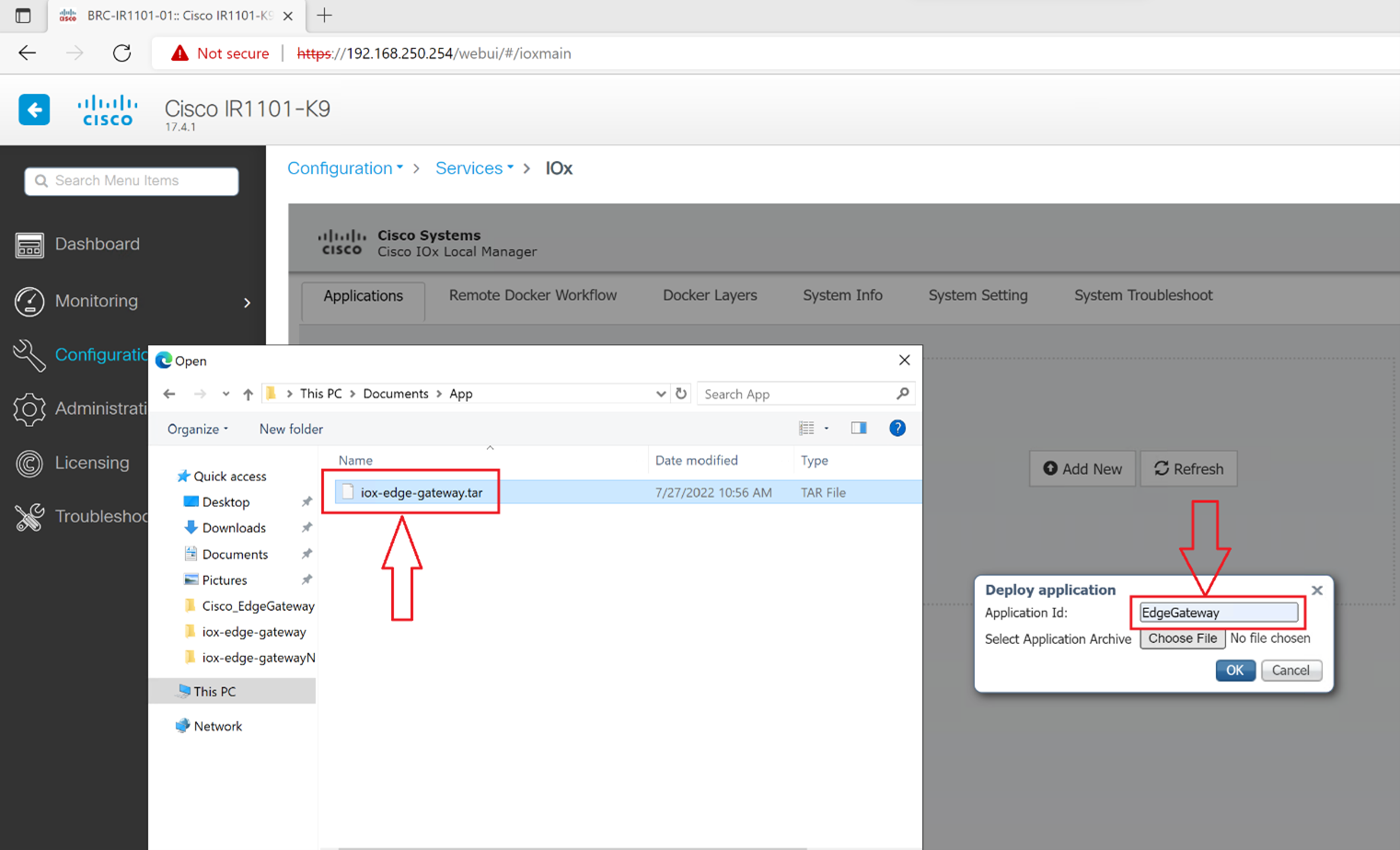1400x850 pixels.
Task: Open the Dashboard icon in sidebar
Action: tap(29, 245)
